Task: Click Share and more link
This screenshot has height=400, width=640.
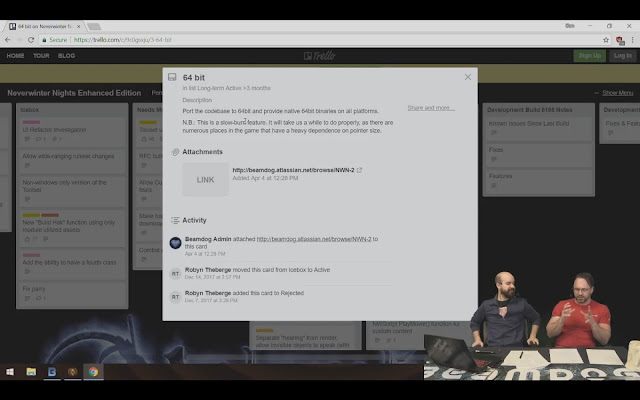Action: click(x=431, y=108)
